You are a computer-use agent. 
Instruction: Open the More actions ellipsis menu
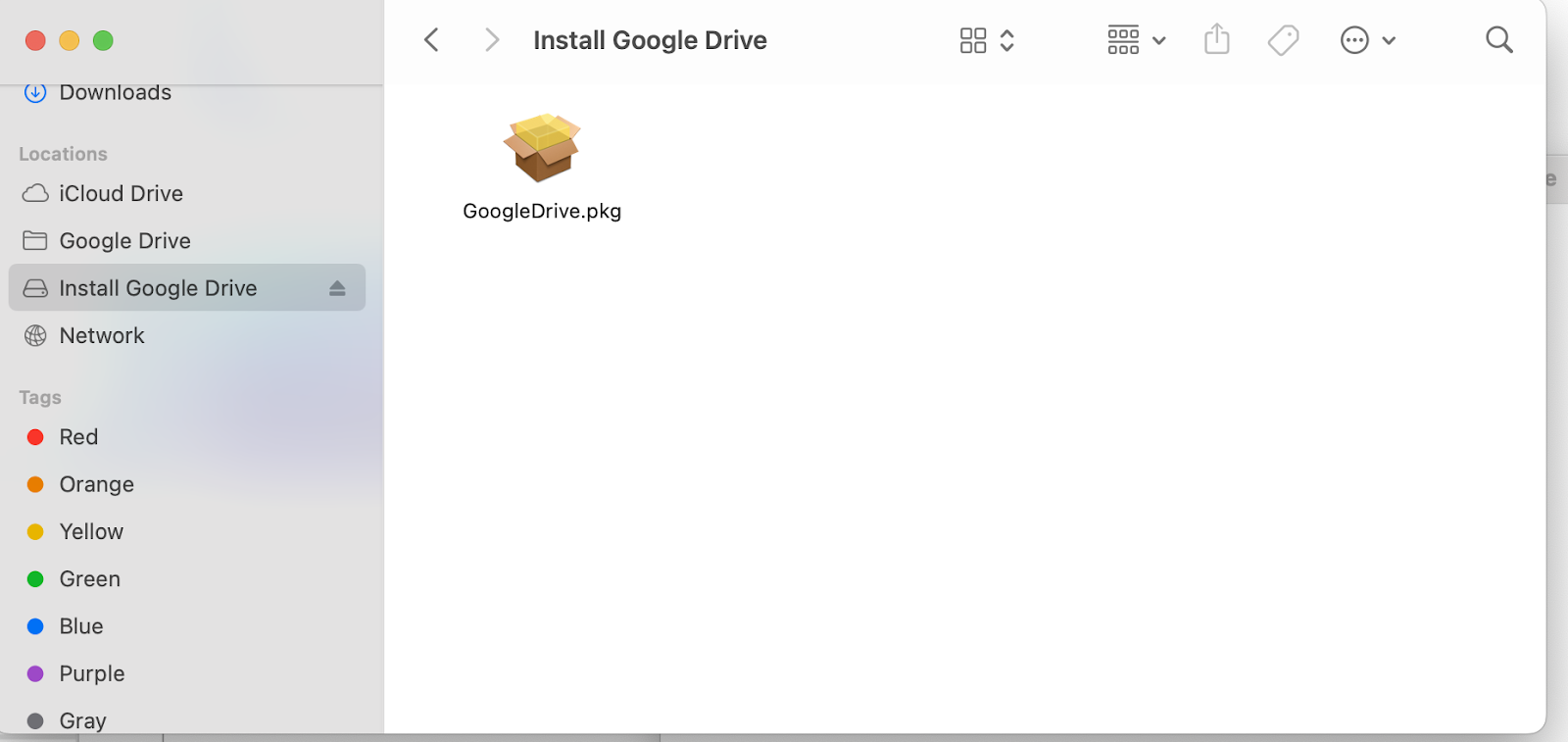point(1367,40)
